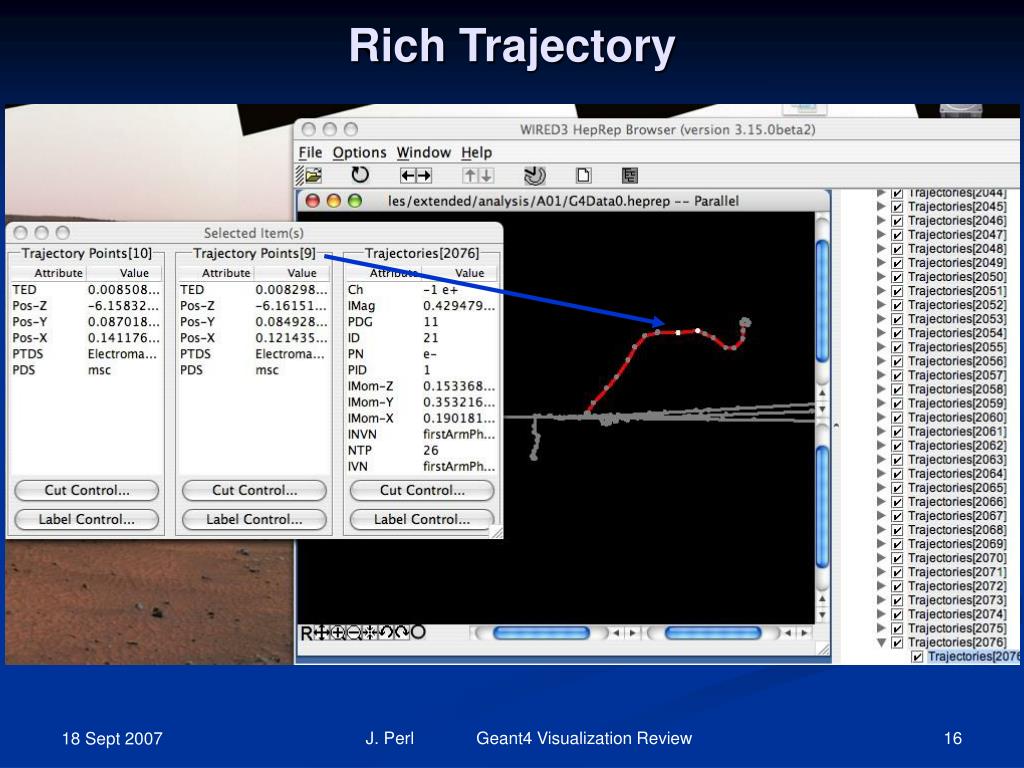This screenshot has height=768, width=1024.
Task: Expand the Trajectories[2074] tree node
Action: pos(881,614)
